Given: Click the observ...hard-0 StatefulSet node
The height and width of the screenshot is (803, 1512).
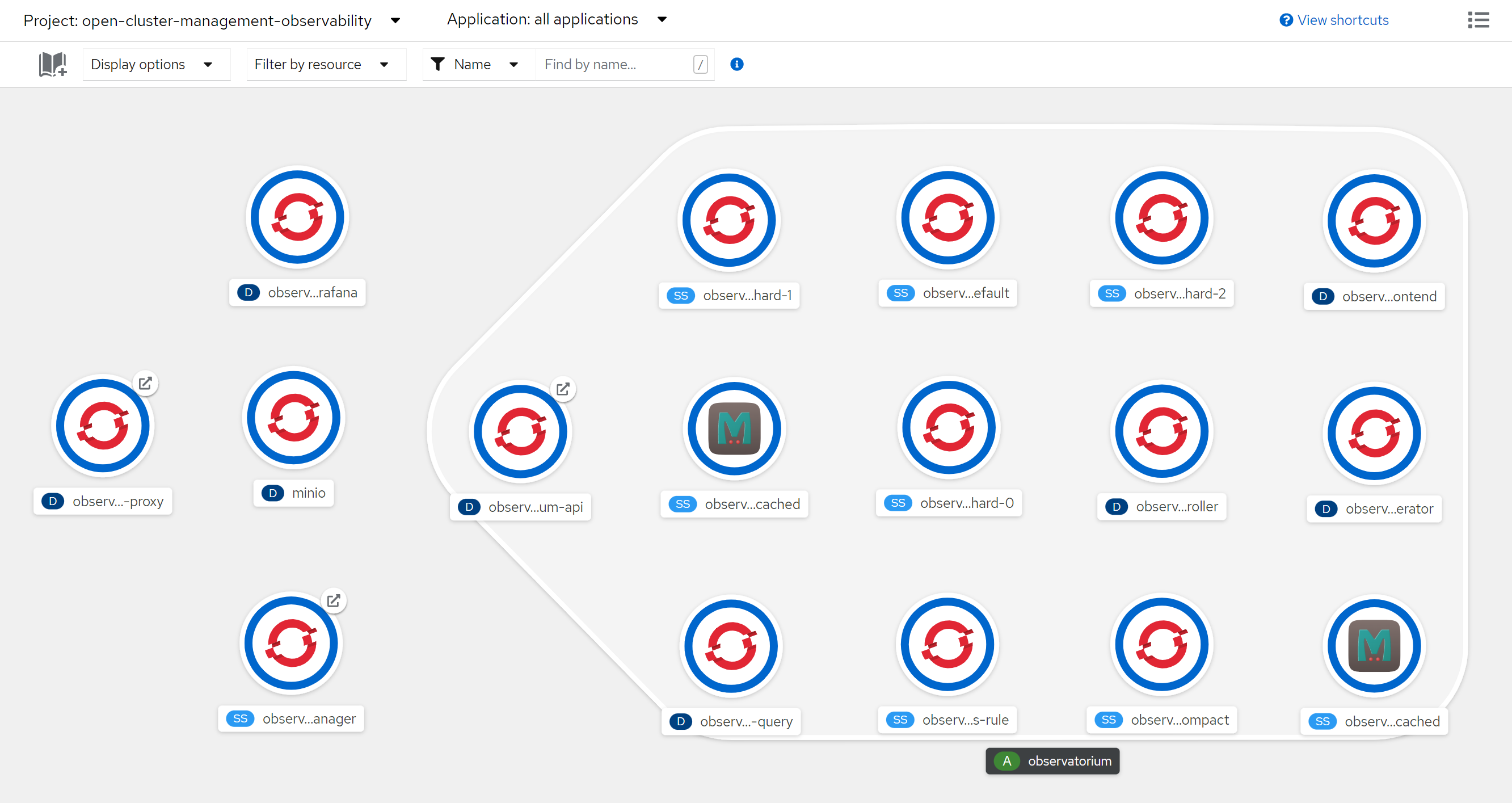Looking at the screenshot, I should coord(949,427).
